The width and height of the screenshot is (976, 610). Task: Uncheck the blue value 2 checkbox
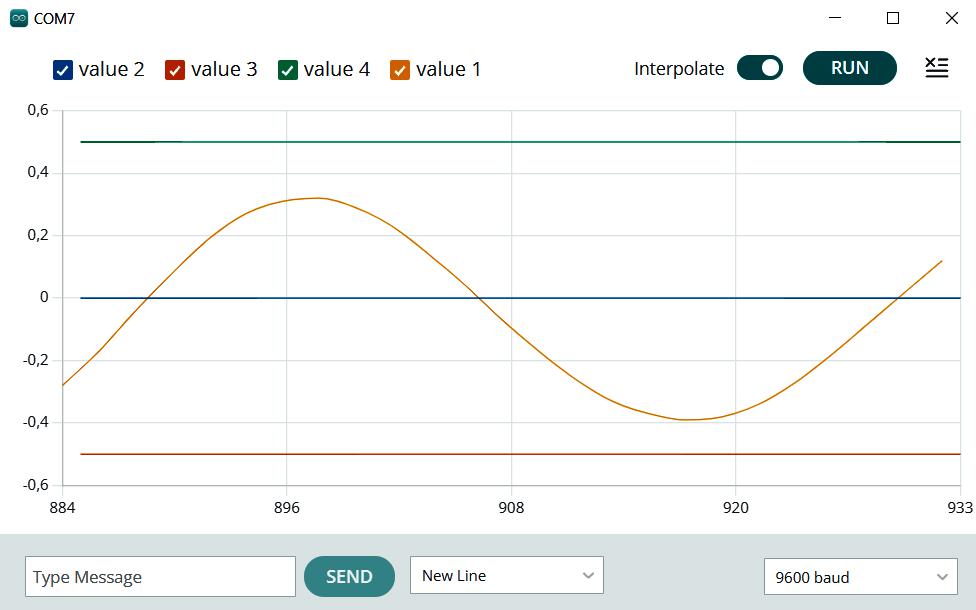(63, 70)
